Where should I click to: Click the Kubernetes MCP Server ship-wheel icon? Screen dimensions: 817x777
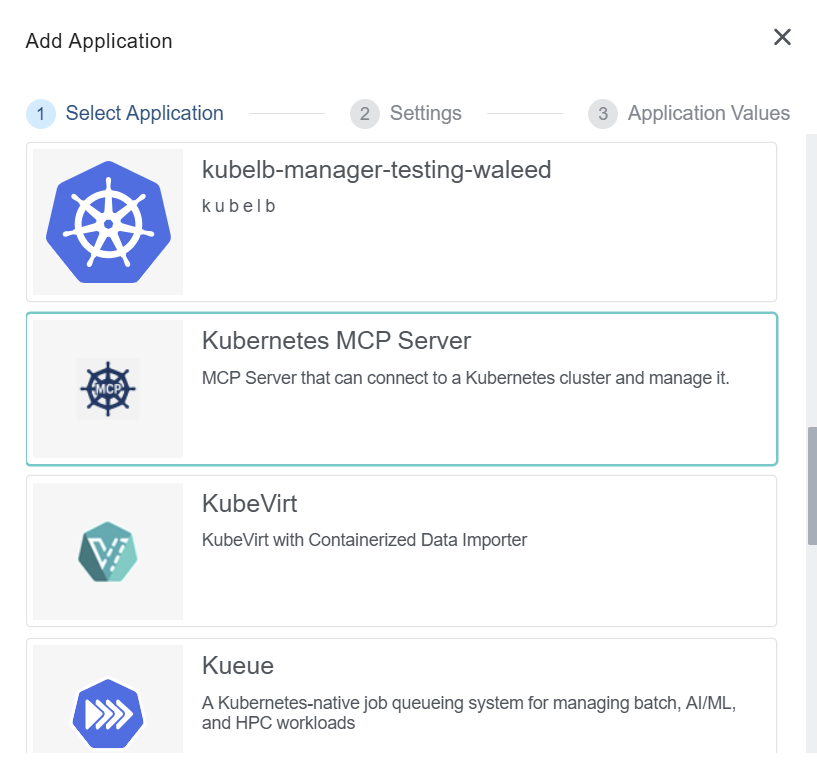pos(107,389)
